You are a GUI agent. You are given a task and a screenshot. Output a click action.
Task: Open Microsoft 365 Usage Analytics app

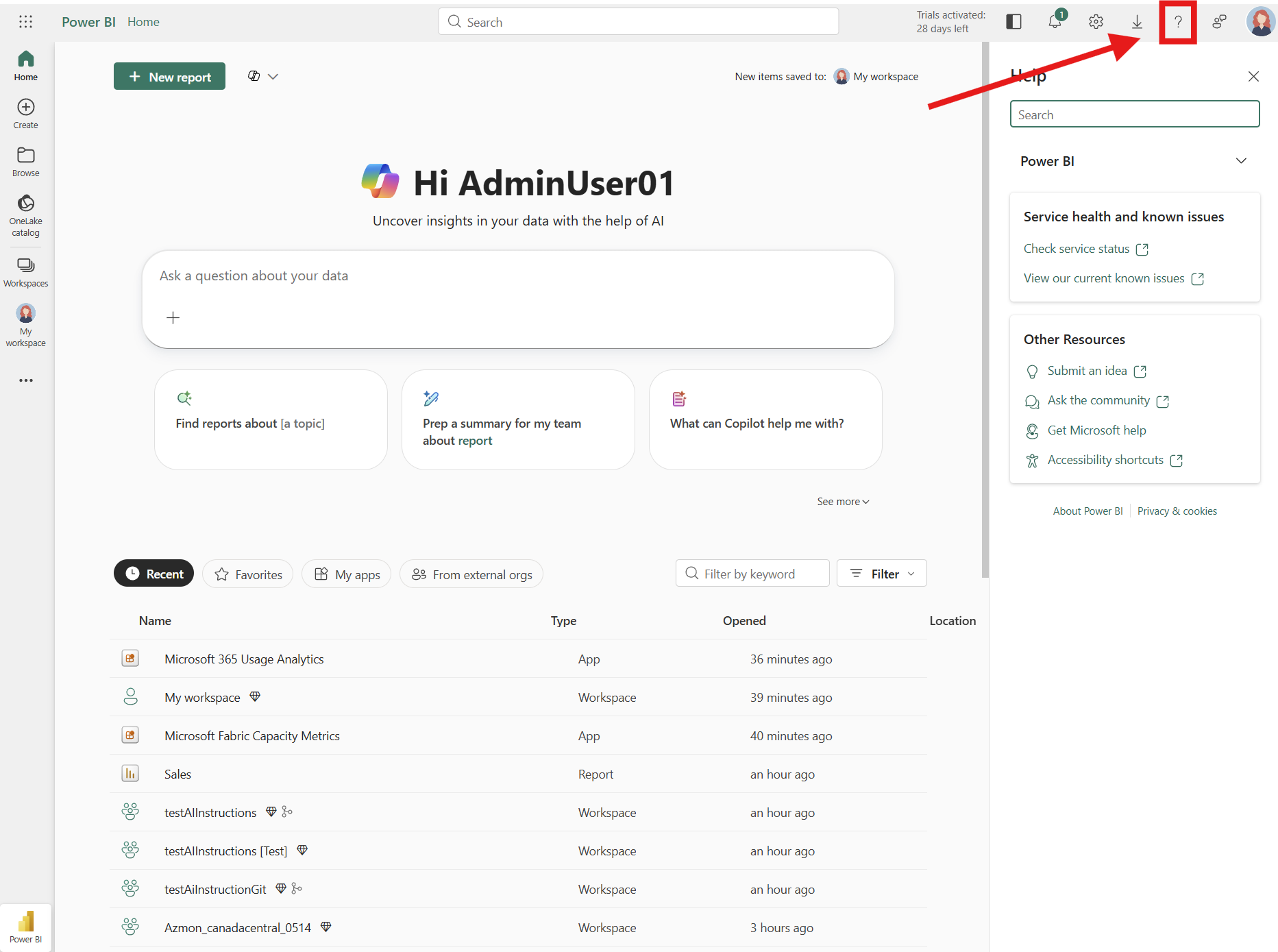[x=244, y=659]
